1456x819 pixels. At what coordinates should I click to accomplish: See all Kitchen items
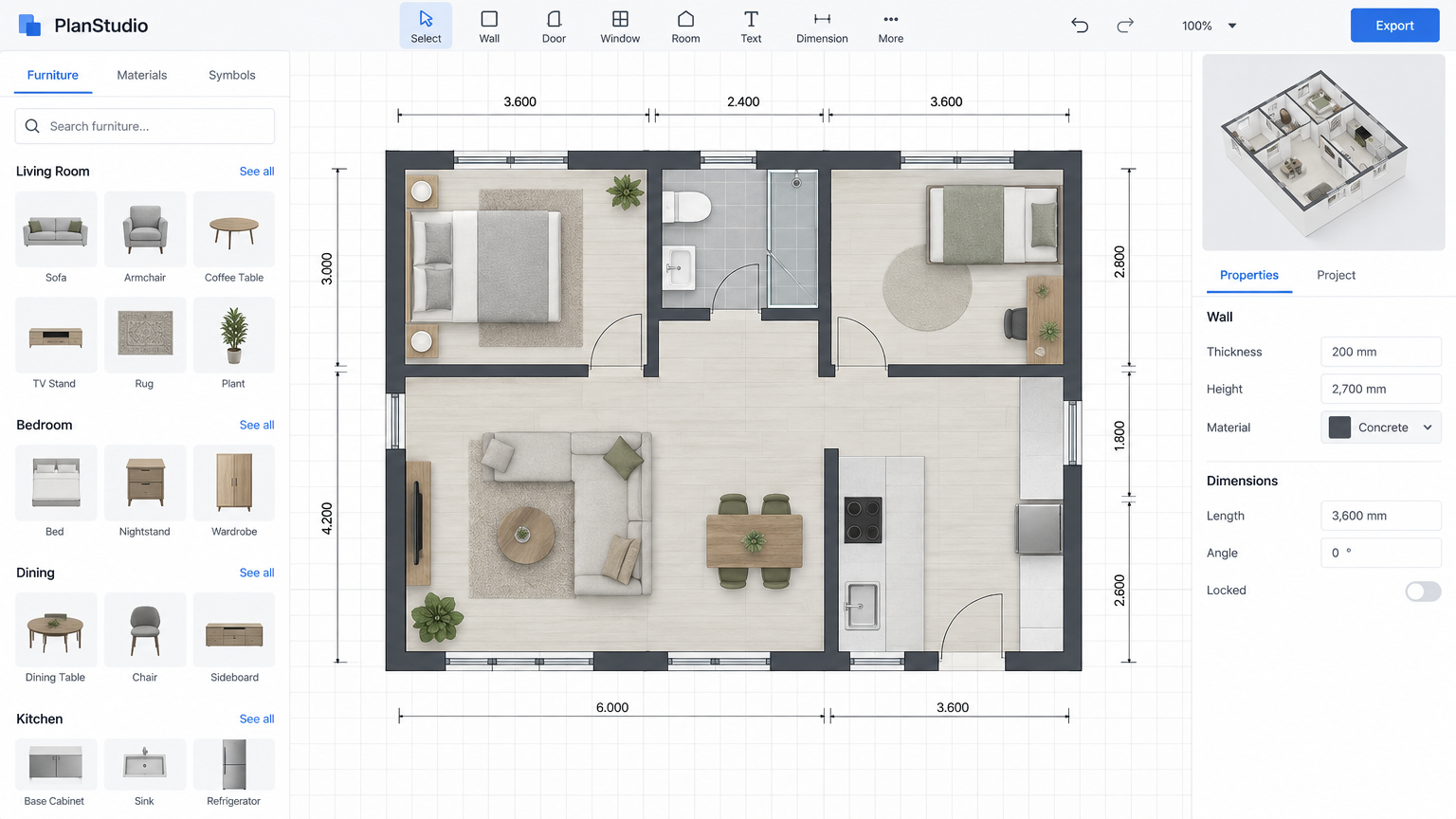click(257, 719)
